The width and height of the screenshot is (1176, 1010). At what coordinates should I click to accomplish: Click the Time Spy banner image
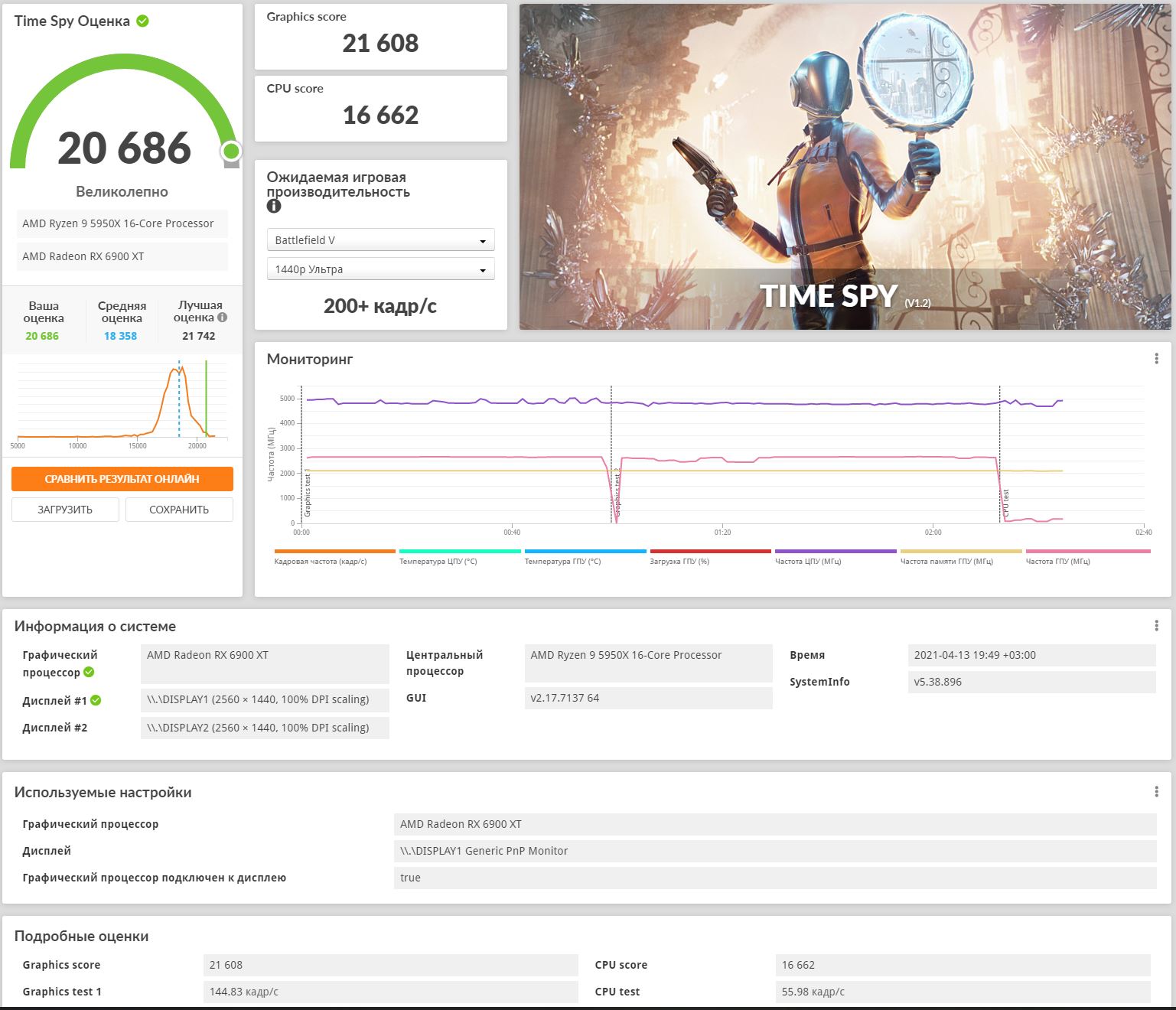point(845,167)
